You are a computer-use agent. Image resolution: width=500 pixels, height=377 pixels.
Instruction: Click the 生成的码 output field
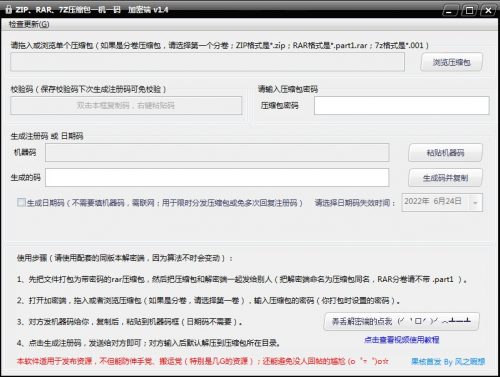(217, 177)
